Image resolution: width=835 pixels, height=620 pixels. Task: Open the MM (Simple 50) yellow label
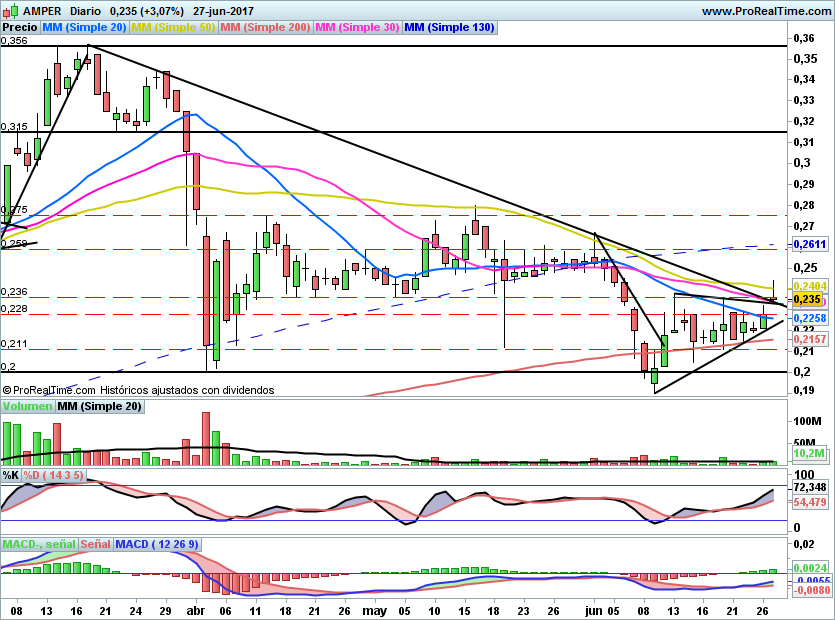click(173, 28)
